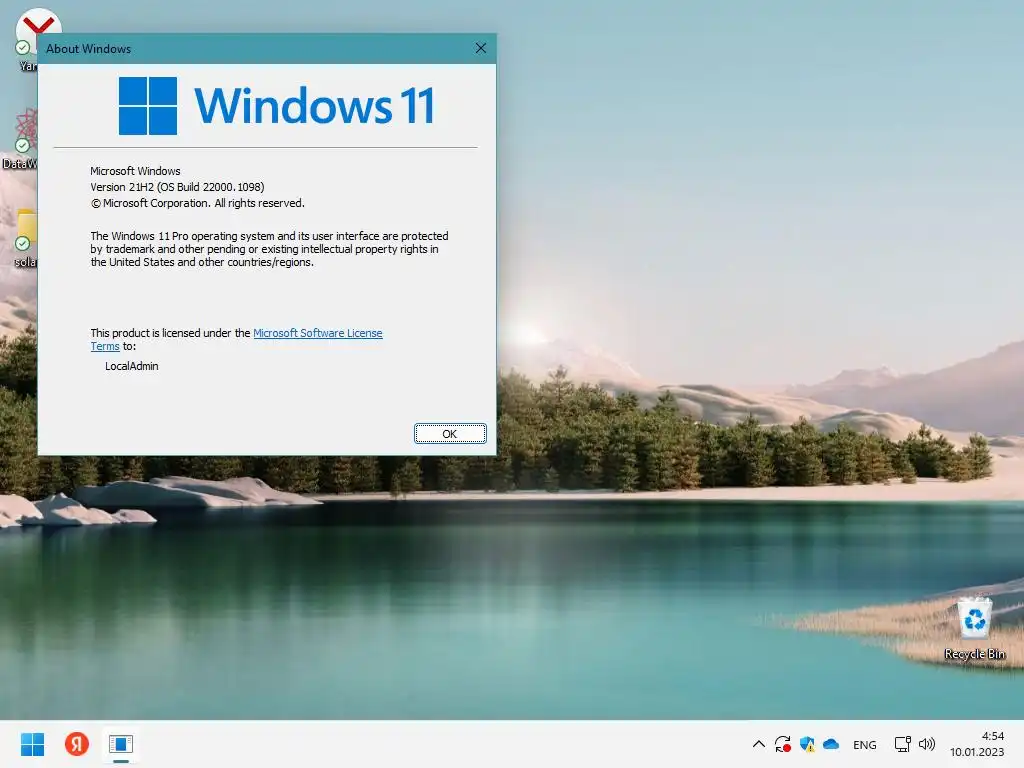Switch the ENG input language indicator

pyautogui.click(x=865, y=744)
